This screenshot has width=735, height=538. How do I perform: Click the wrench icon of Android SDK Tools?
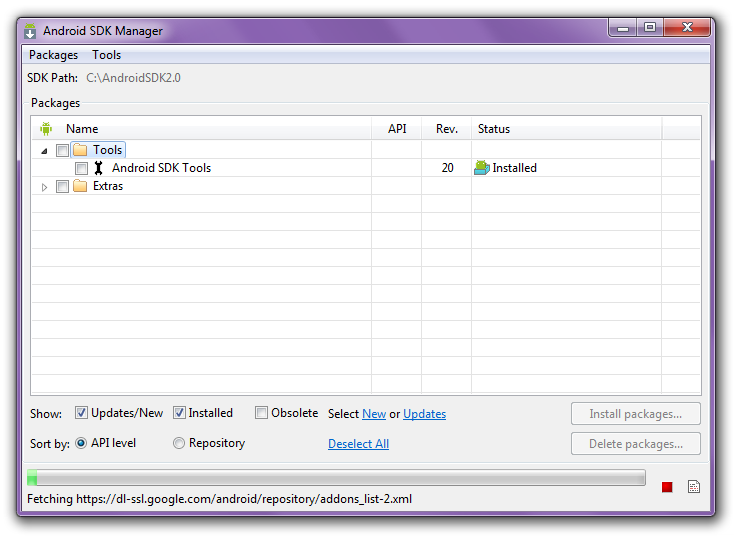click(x=98, y=168)
